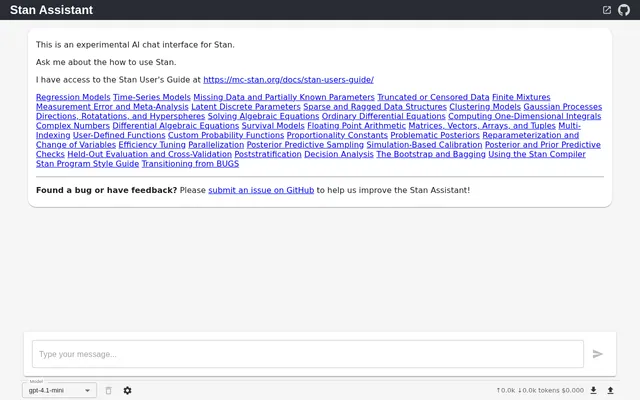The width and height of the screenshot is (640, 400).
Task: Open the Clustering Models link
Action: pyautogui.click(x=485, y=107)
